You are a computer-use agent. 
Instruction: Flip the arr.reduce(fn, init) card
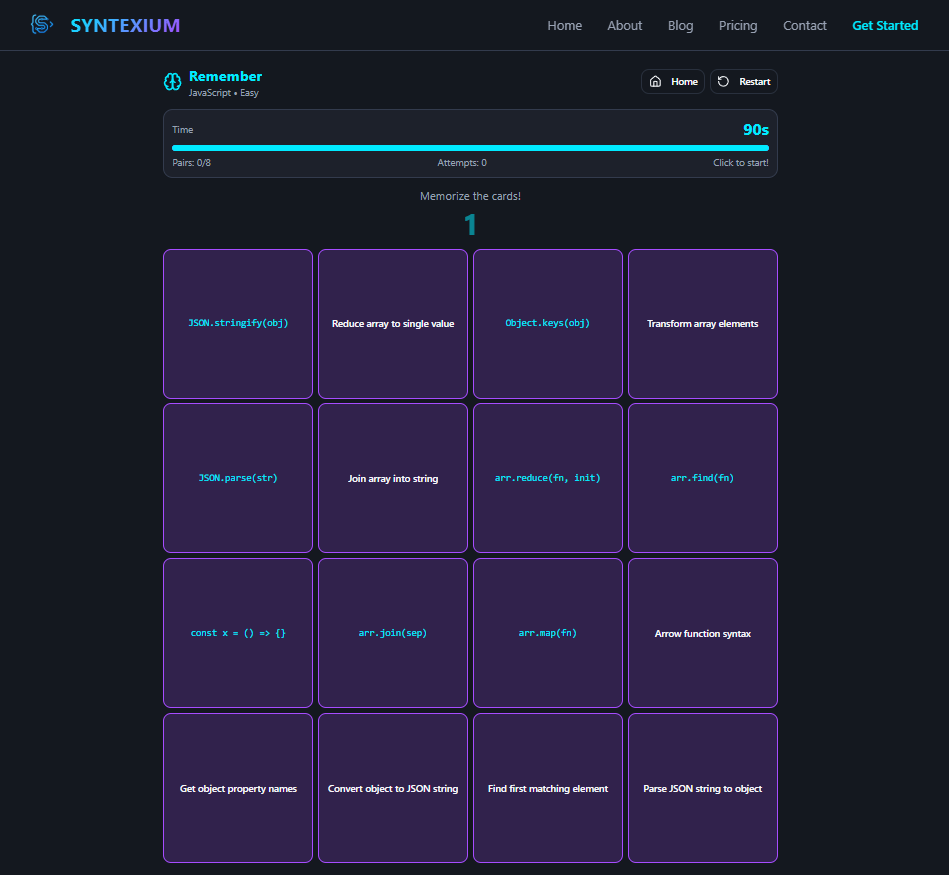[x=548, y=478]
